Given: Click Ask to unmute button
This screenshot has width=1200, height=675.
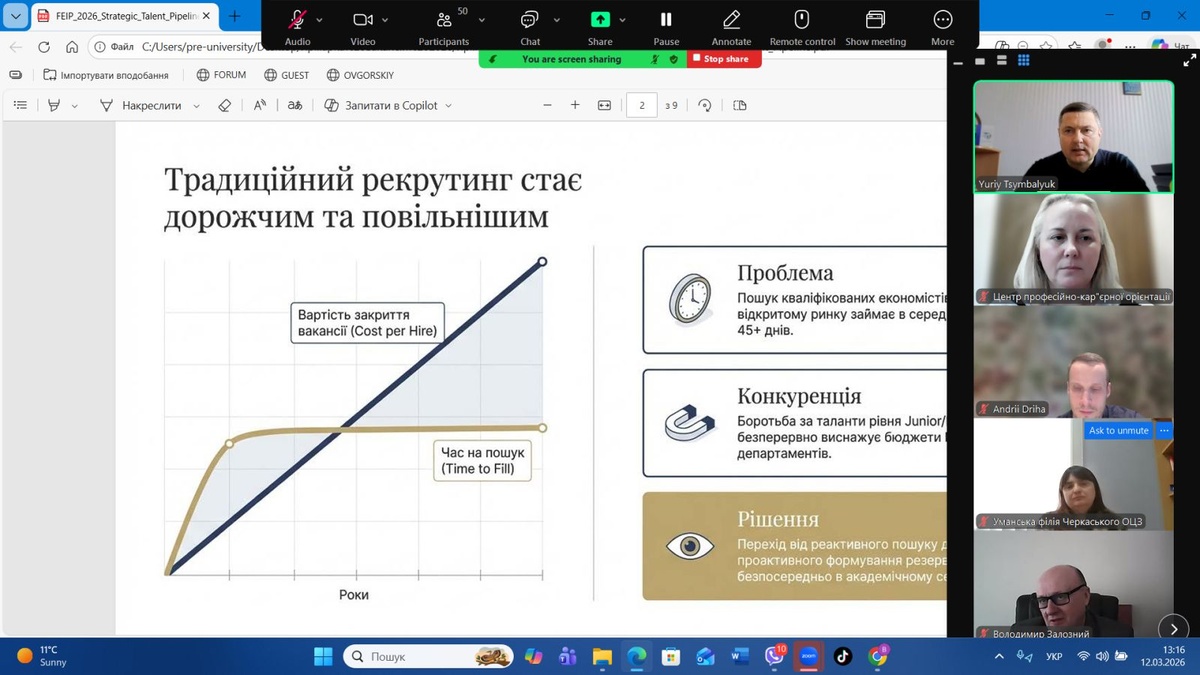Looking at the screenshot, I should pyautogui.click(x=1118, y=430).
